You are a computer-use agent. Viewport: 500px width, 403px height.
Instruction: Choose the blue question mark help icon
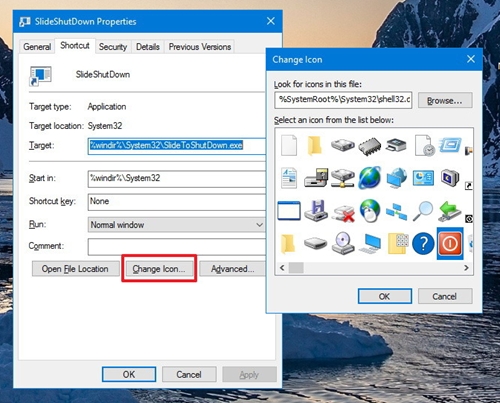[x=423, y=244]
